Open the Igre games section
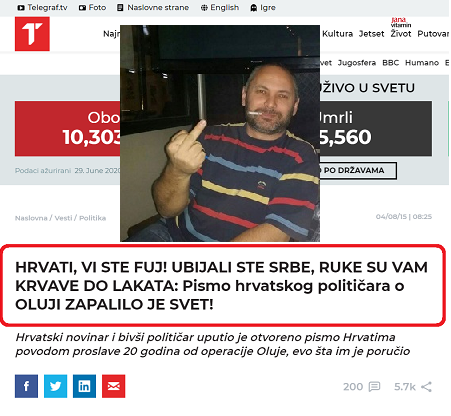The width and height of the screenshot is (451, 416). click(x=263, y=7)
